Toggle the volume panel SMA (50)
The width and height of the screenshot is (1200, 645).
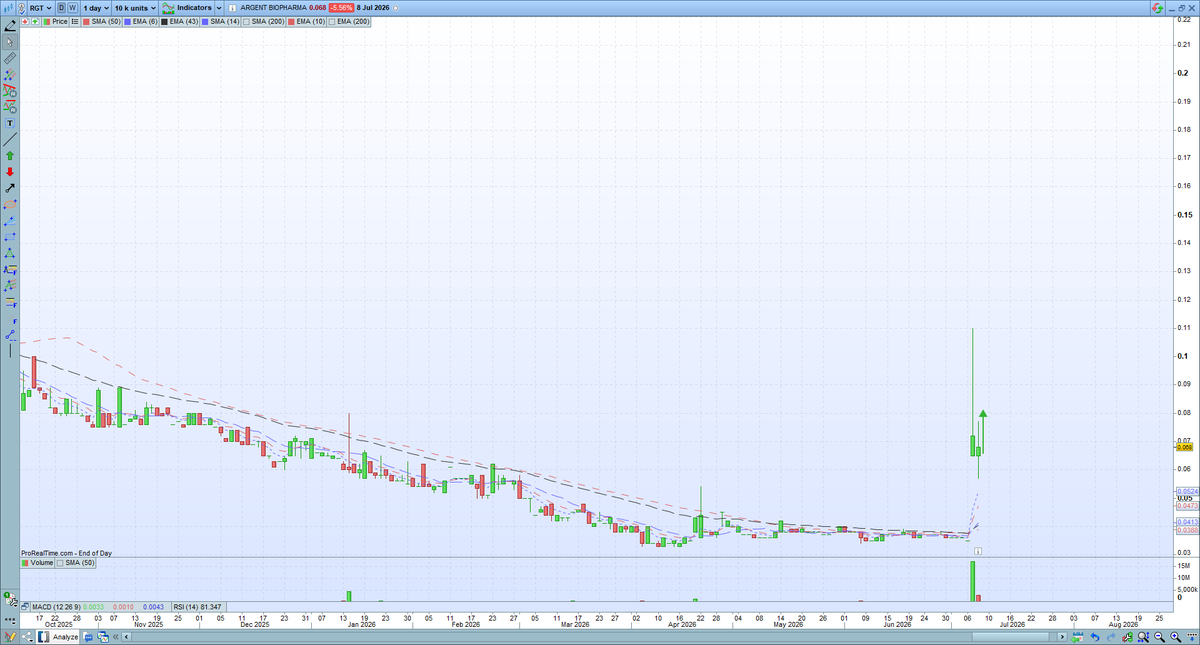[x=77, y=563]
